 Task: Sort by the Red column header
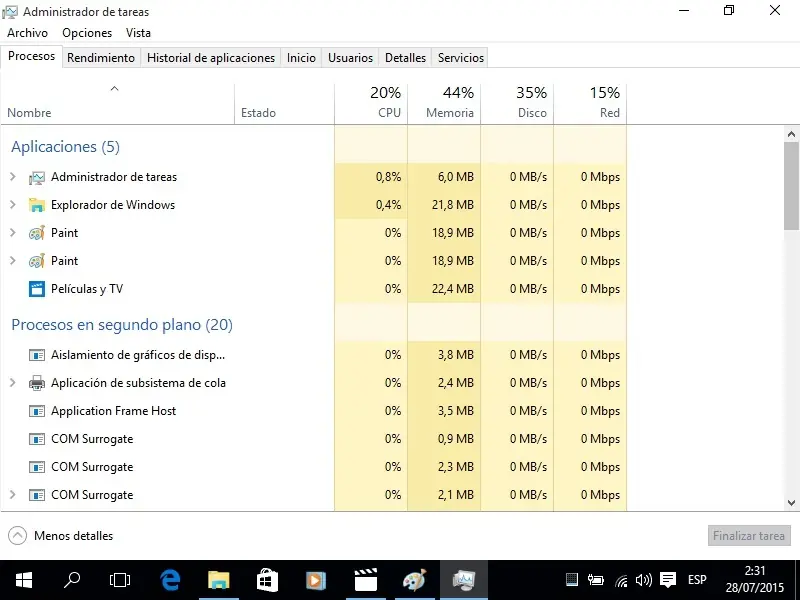click(590, 104)
